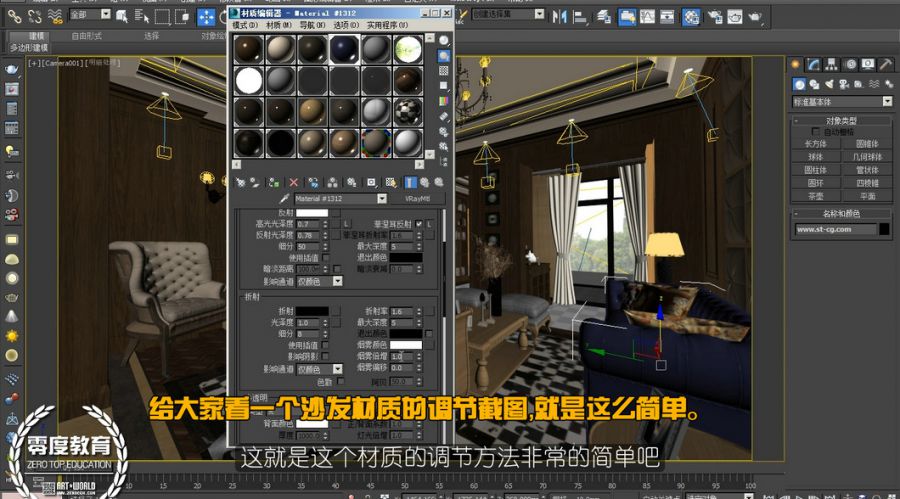Toggle reflection 使用插值 checkbox
This screenshot has width=900, height=499.
pos(325,258)
